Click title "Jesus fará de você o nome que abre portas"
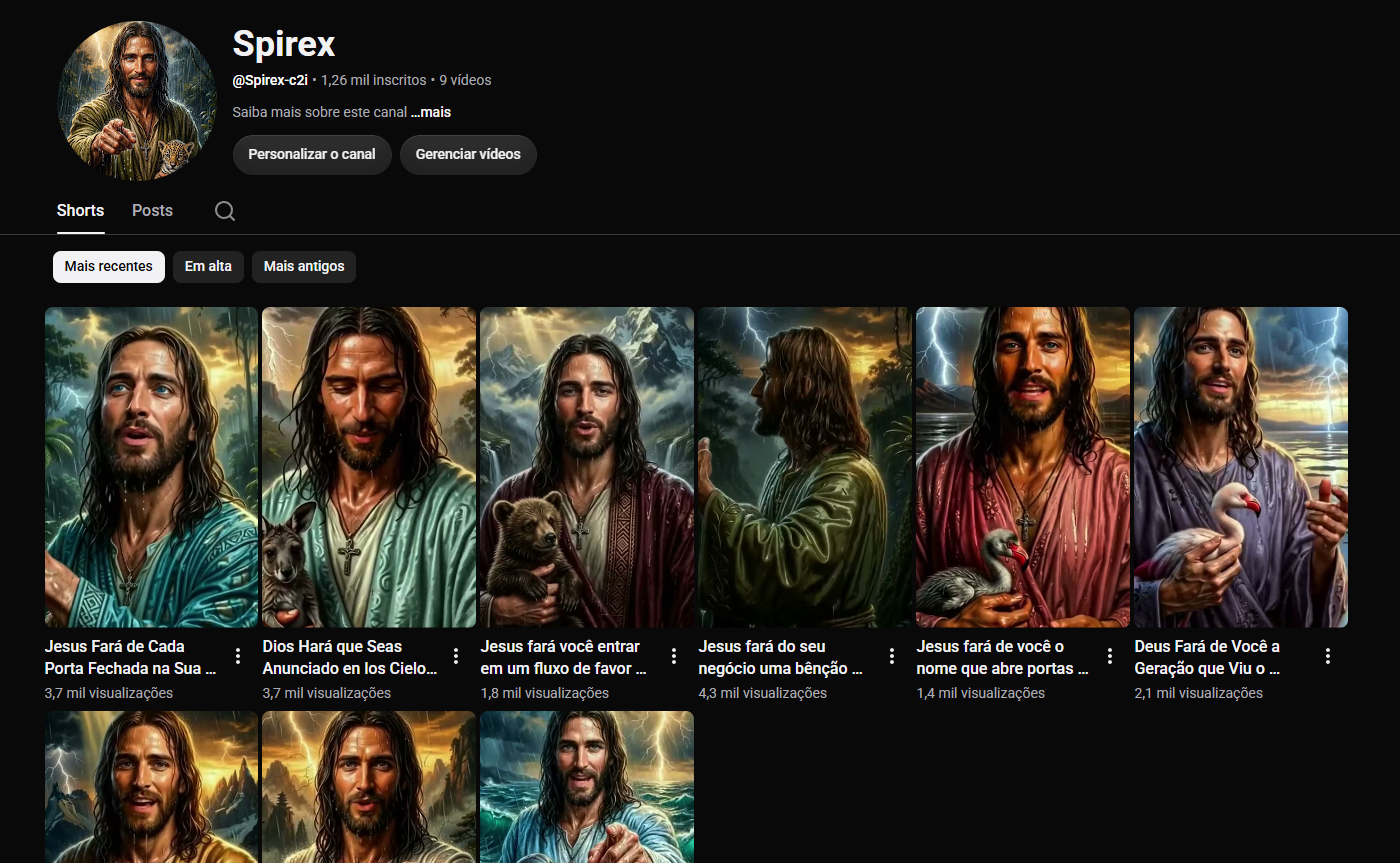 (1002, 657)
